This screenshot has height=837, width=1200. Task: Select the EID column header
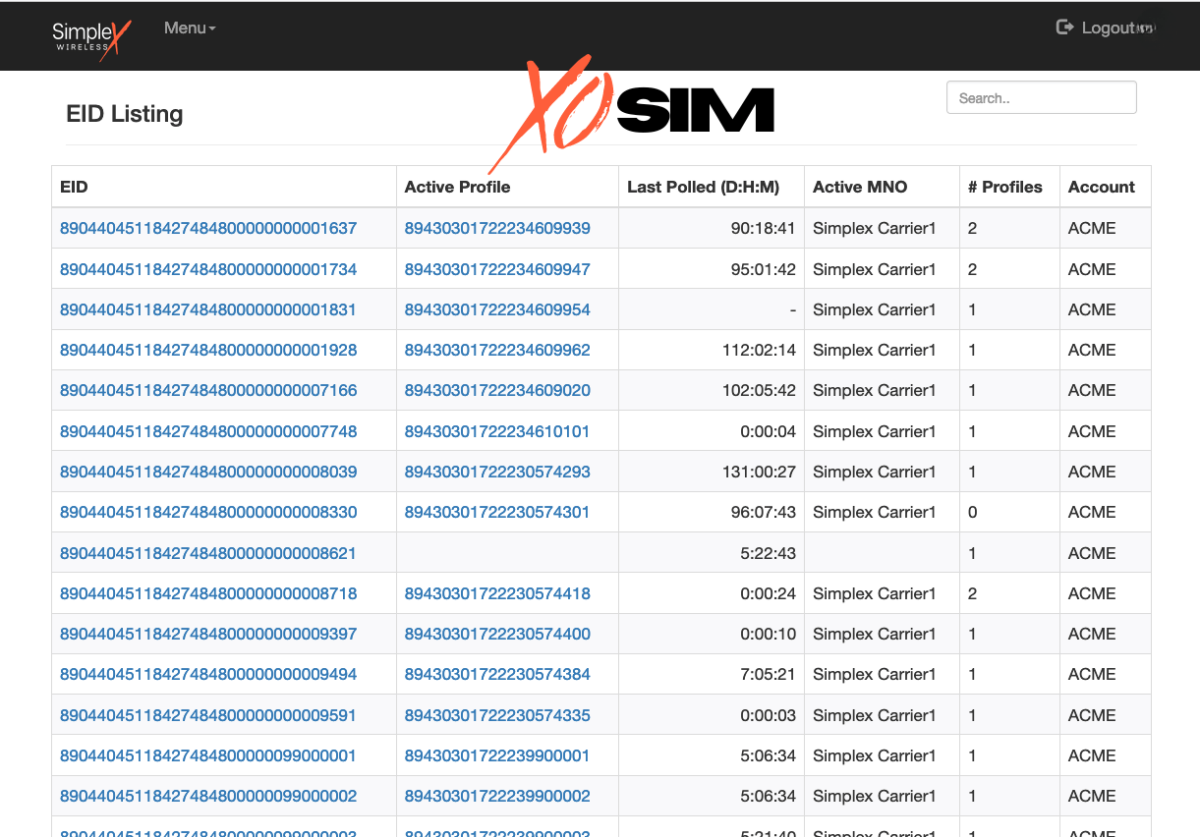[75, 186]
